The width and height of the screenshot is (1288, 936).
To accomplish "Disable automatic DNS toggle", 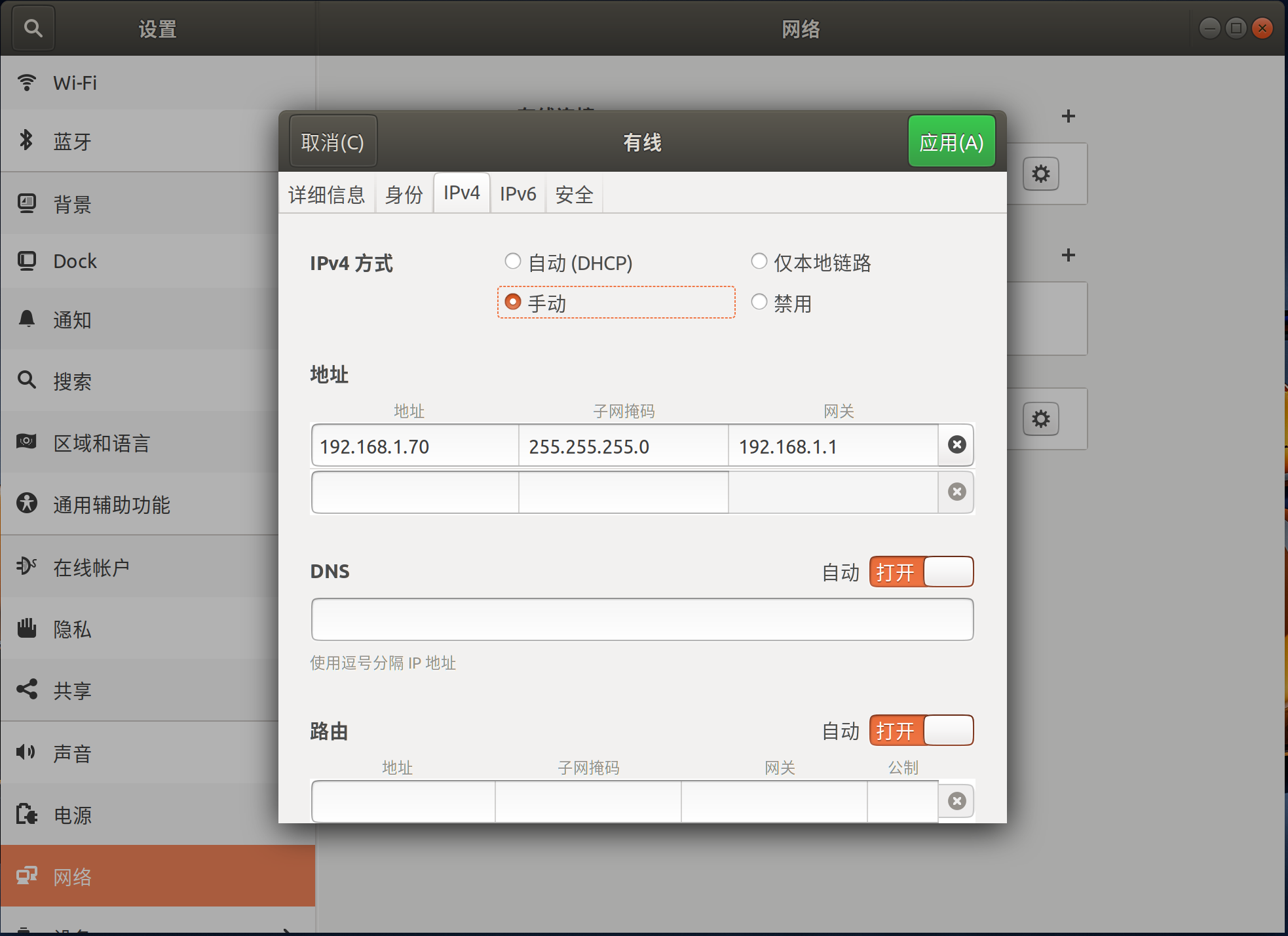I will point(921,572).
